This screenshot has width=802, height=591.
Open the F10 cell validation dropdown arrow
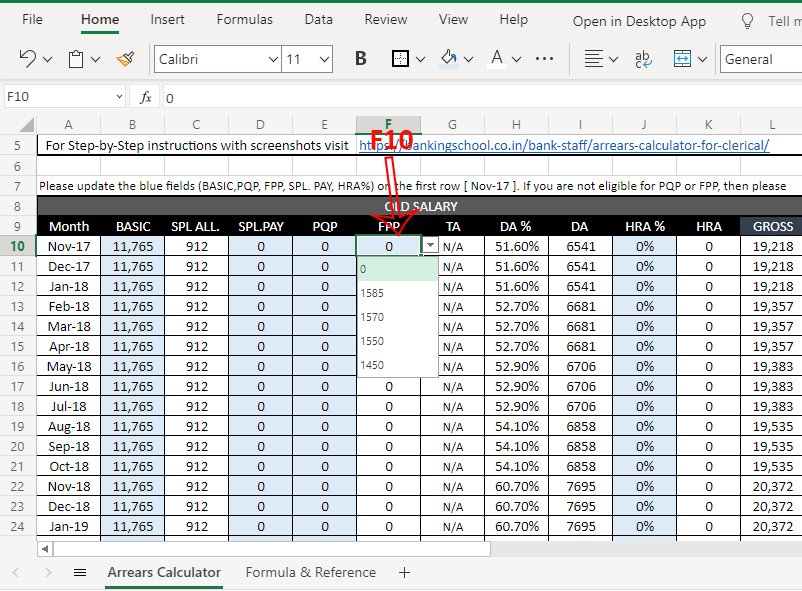pos(430,245)
